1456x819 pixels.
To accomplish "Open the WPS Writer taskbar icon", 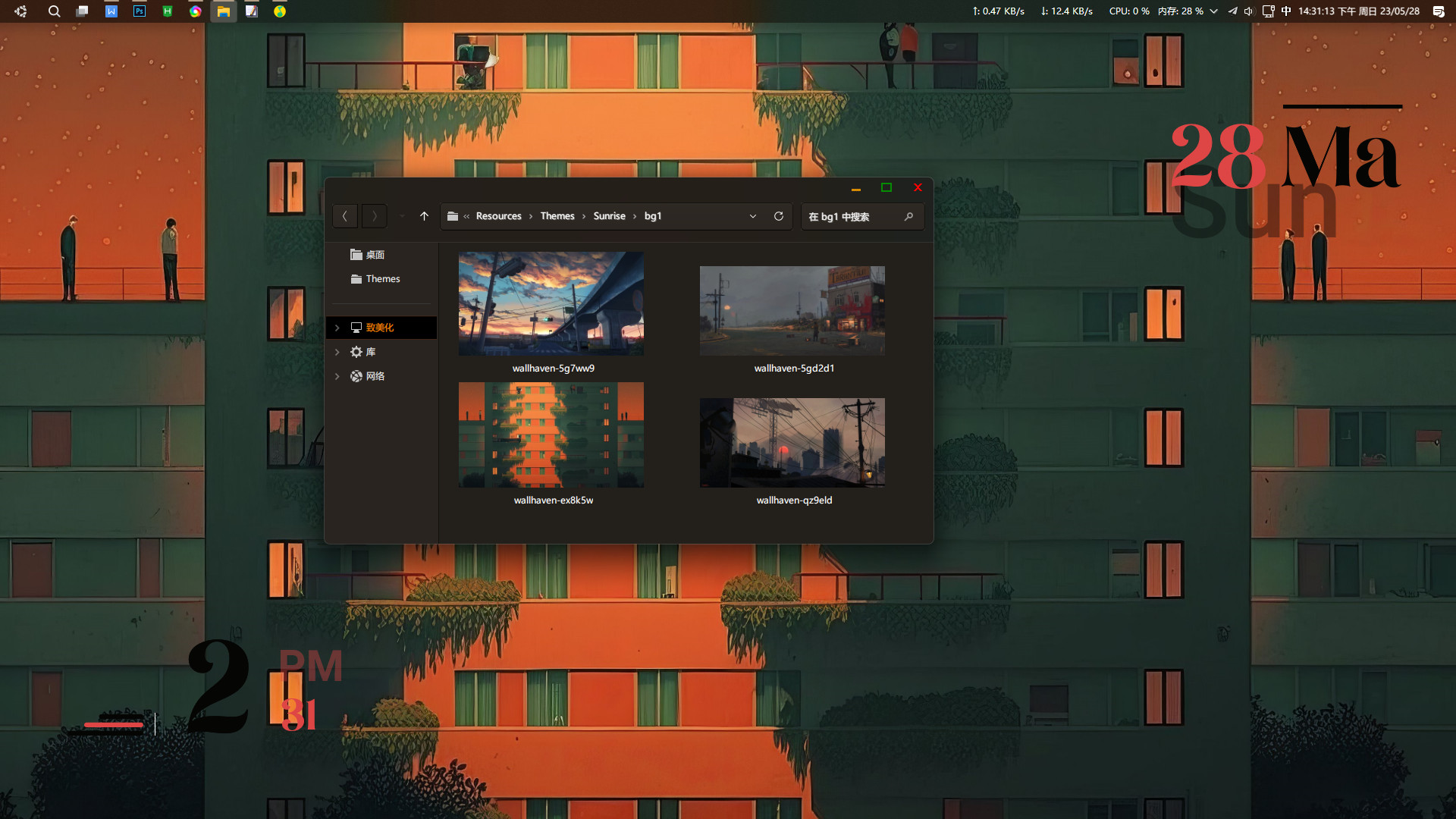I will [x=111, y=11].
